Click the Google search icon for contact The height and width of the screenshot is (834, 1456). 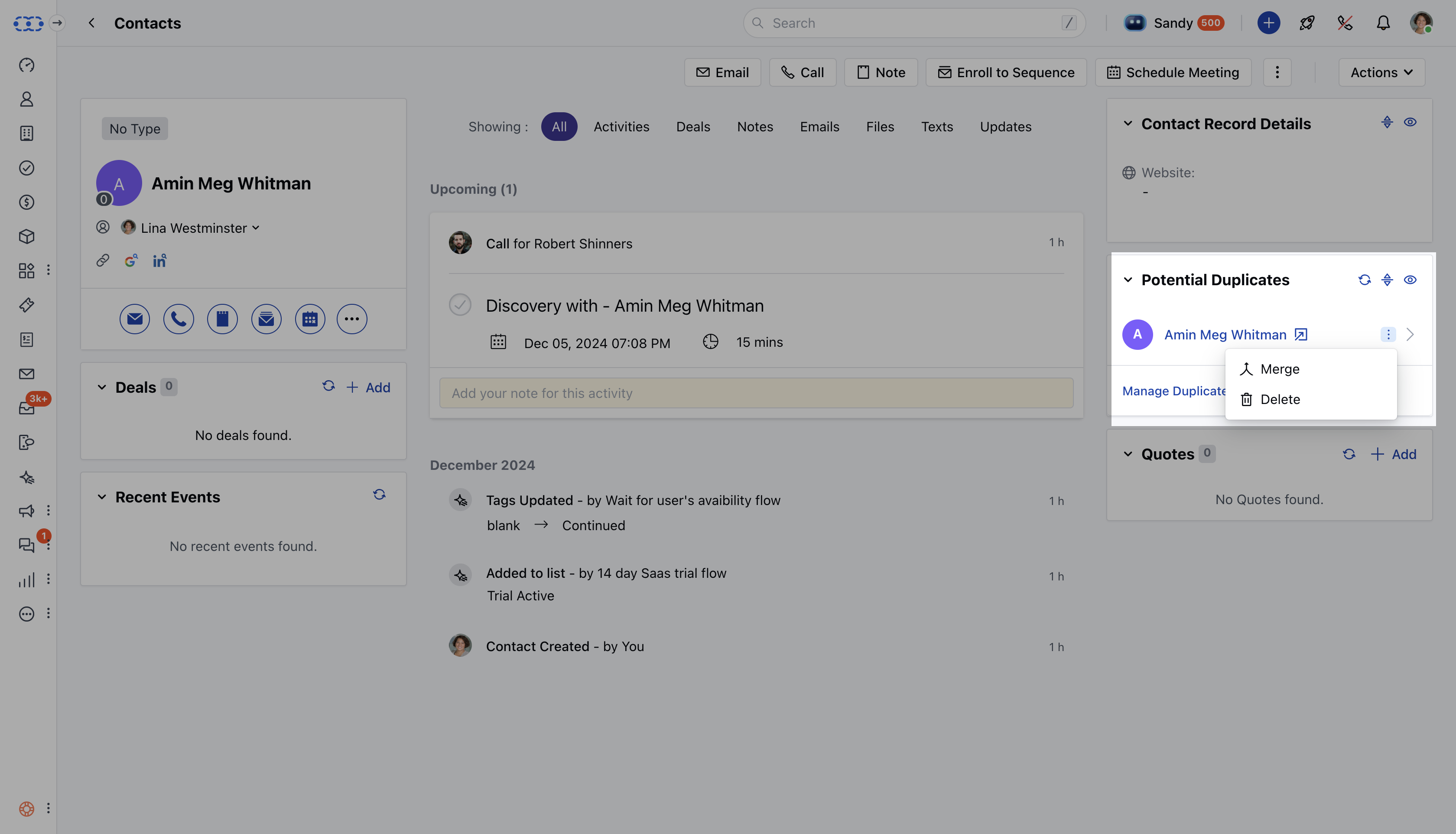(x=130, y=261)
